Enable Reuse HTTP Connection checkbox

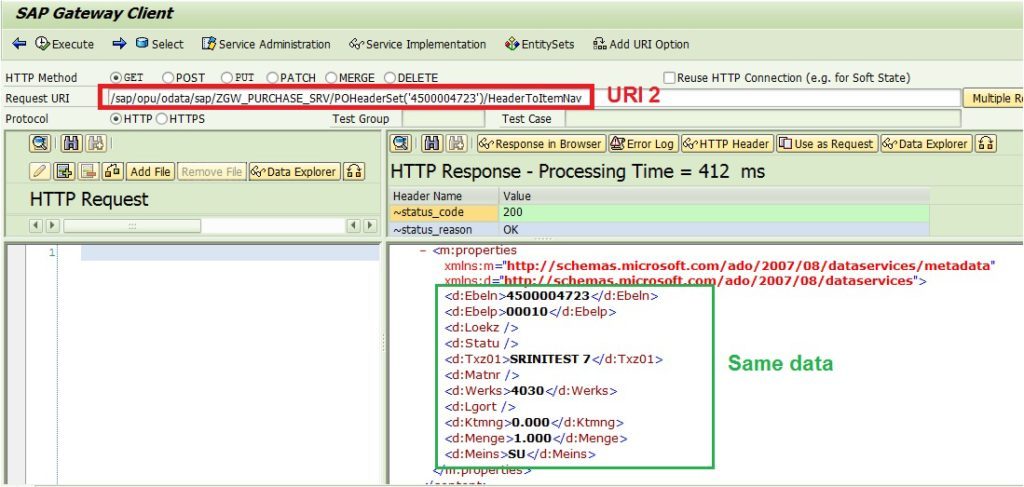click(x=669, y=78)
